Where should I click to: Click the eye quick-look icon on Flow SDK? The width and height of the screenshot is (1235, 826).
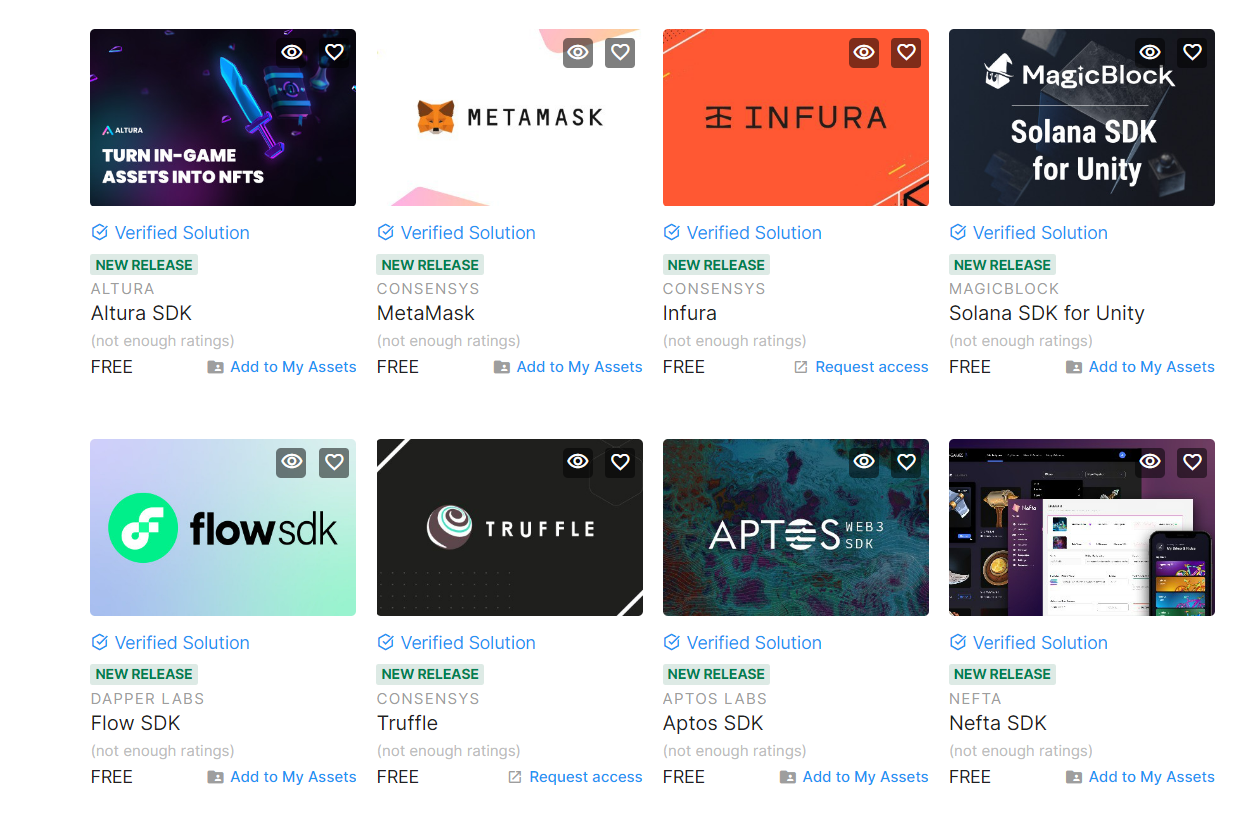pos(292,462)
